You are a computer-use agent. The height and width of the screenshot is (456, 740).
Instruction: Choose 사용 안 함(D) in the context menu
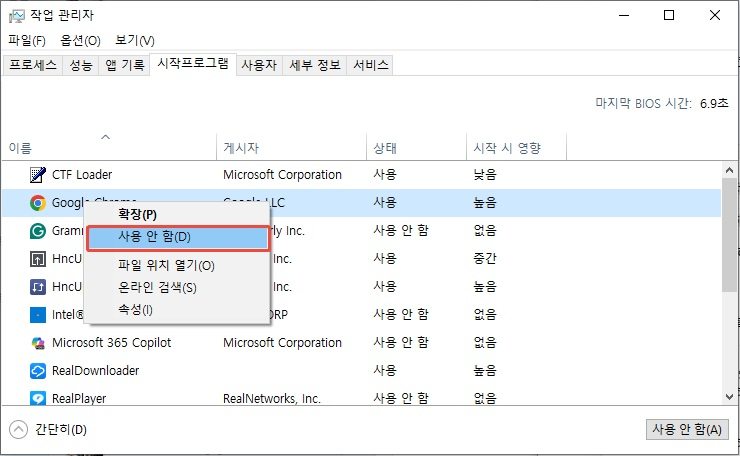coord(178,237)
